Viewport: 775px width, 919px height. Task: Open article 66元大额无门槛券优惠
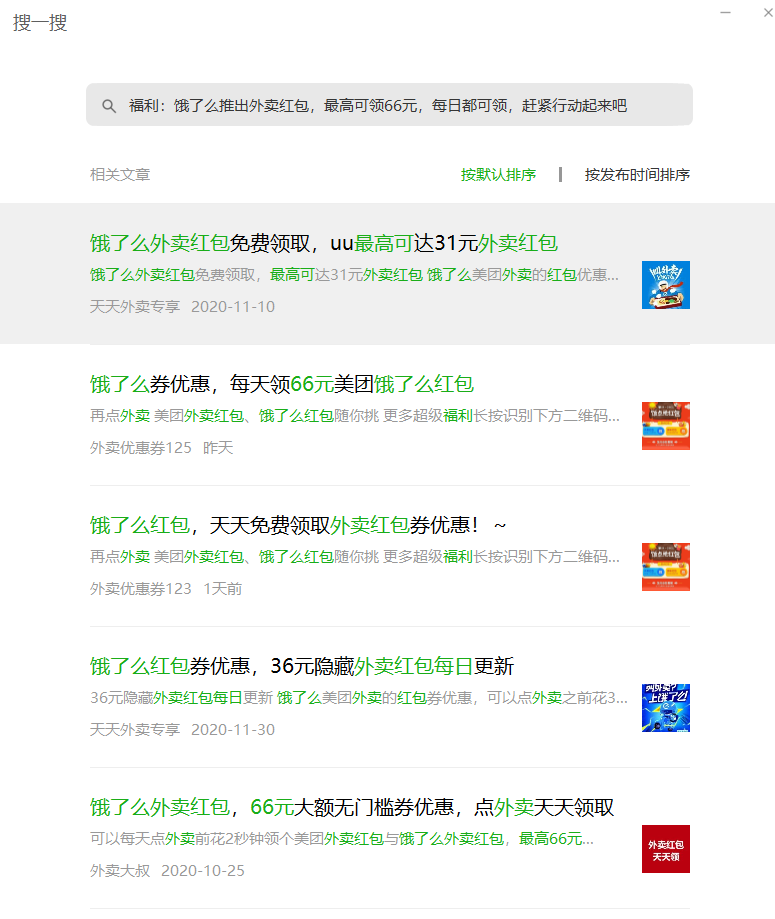[x=352, y=808]
